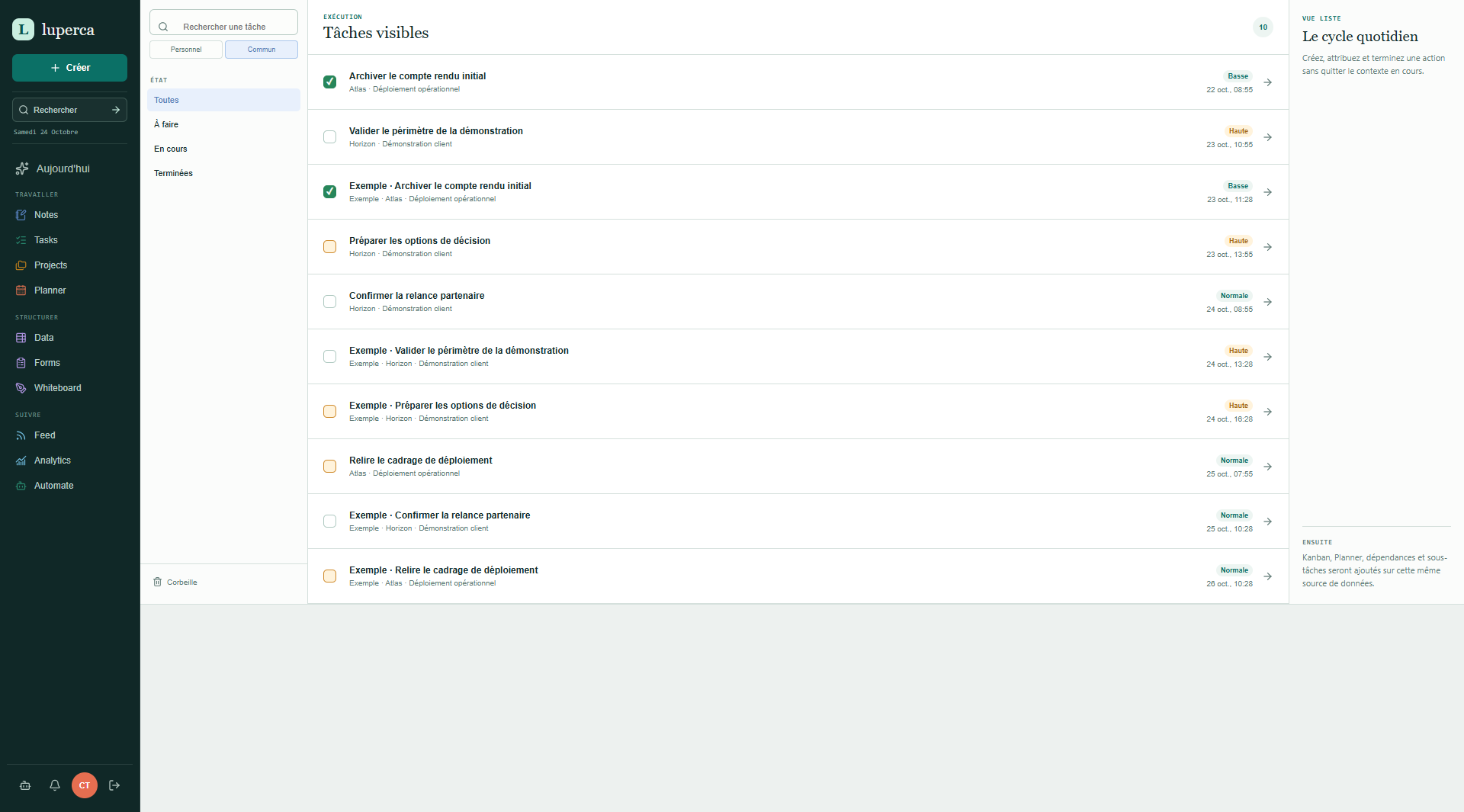Open the Analytics chart icon
This screenshot has width=1464, height=812.
[x=21, y=461]
